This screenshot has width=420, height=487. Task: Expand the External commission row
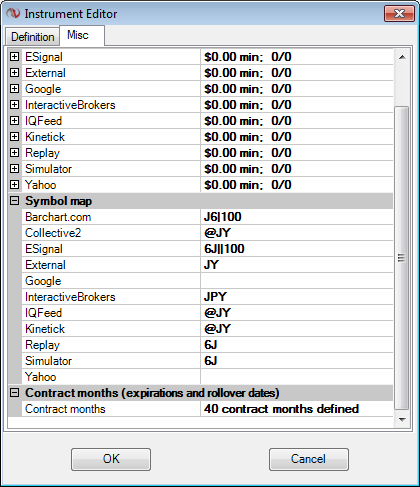pos(14,73)
